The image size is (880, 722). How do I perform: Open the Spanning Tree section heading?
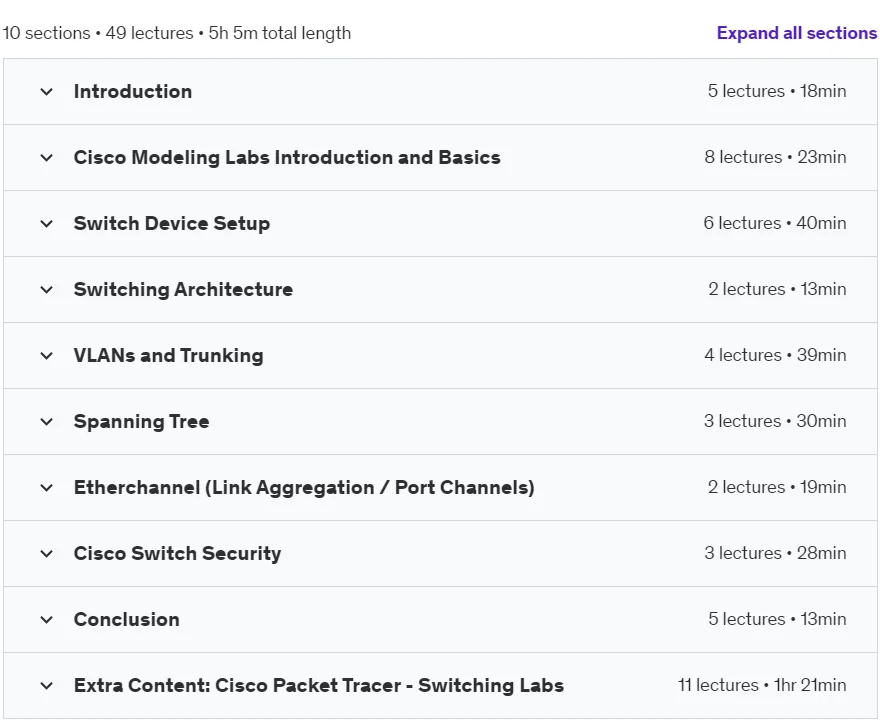pyautogui.click(x=141, y=422)
